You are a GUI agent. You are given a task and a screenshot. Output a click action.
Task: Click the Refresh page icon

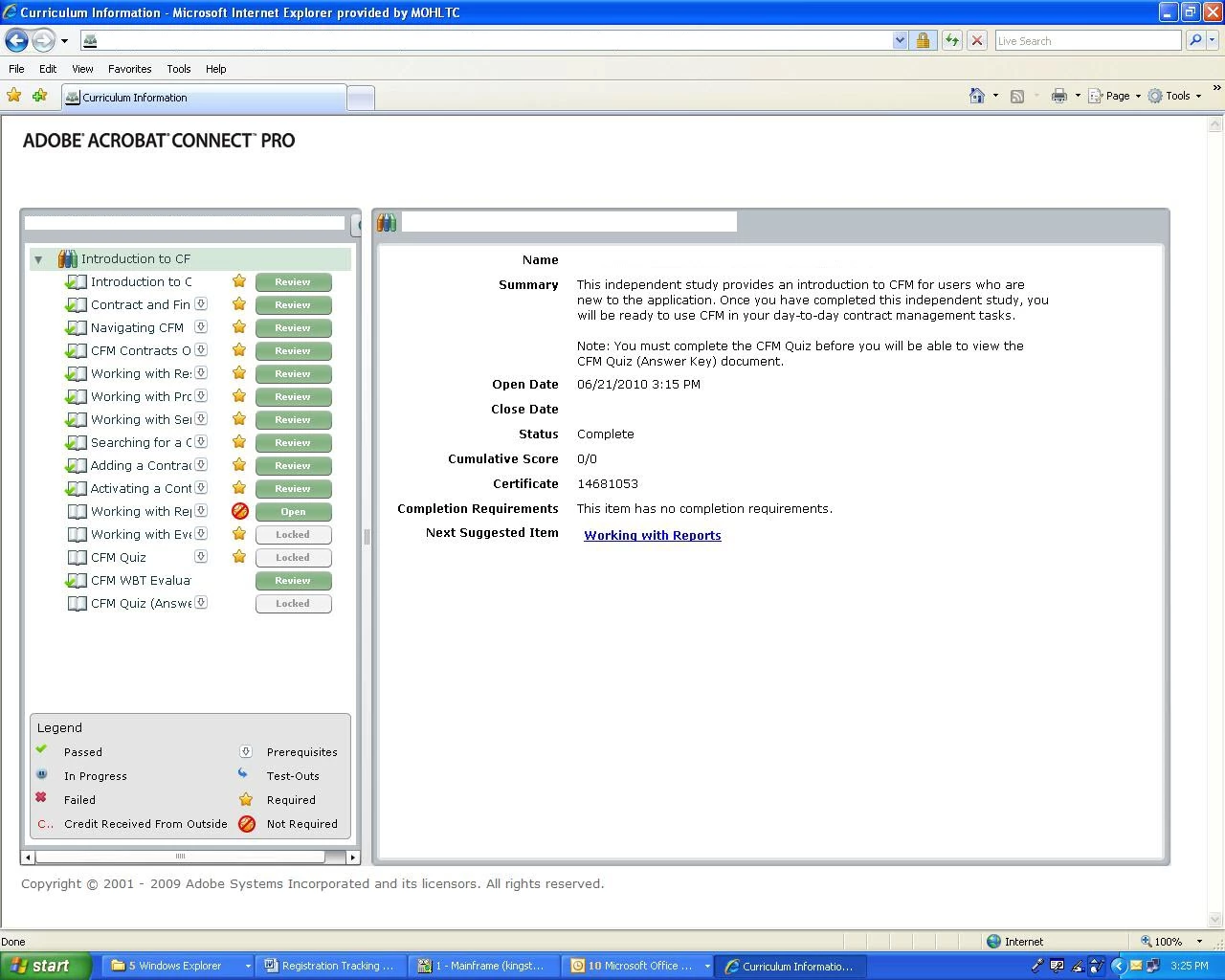tap(951, 40)
